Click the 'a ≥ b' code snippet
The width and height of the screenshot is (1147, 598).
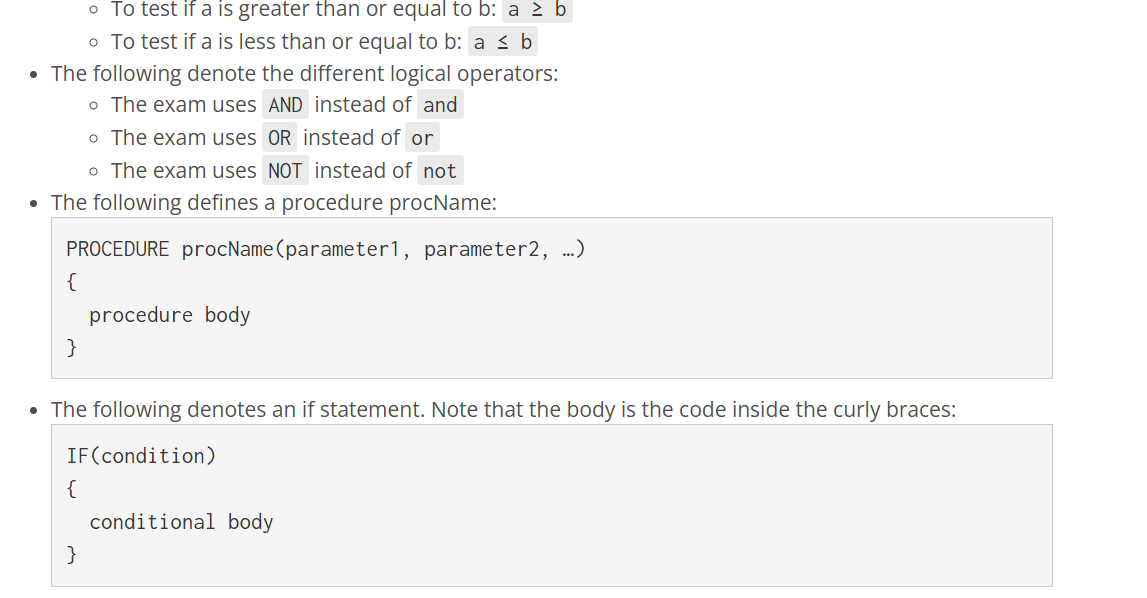(x=537, y=10)
